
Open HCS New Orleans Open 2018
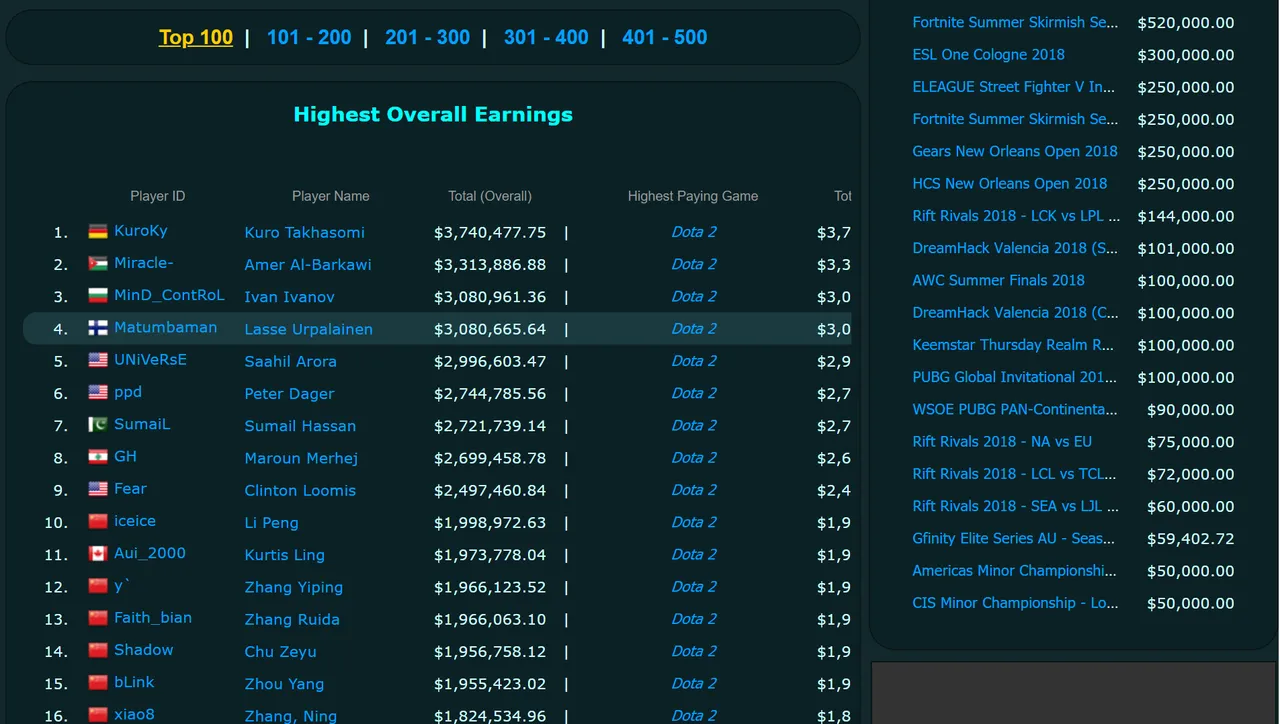(1010, 184)
